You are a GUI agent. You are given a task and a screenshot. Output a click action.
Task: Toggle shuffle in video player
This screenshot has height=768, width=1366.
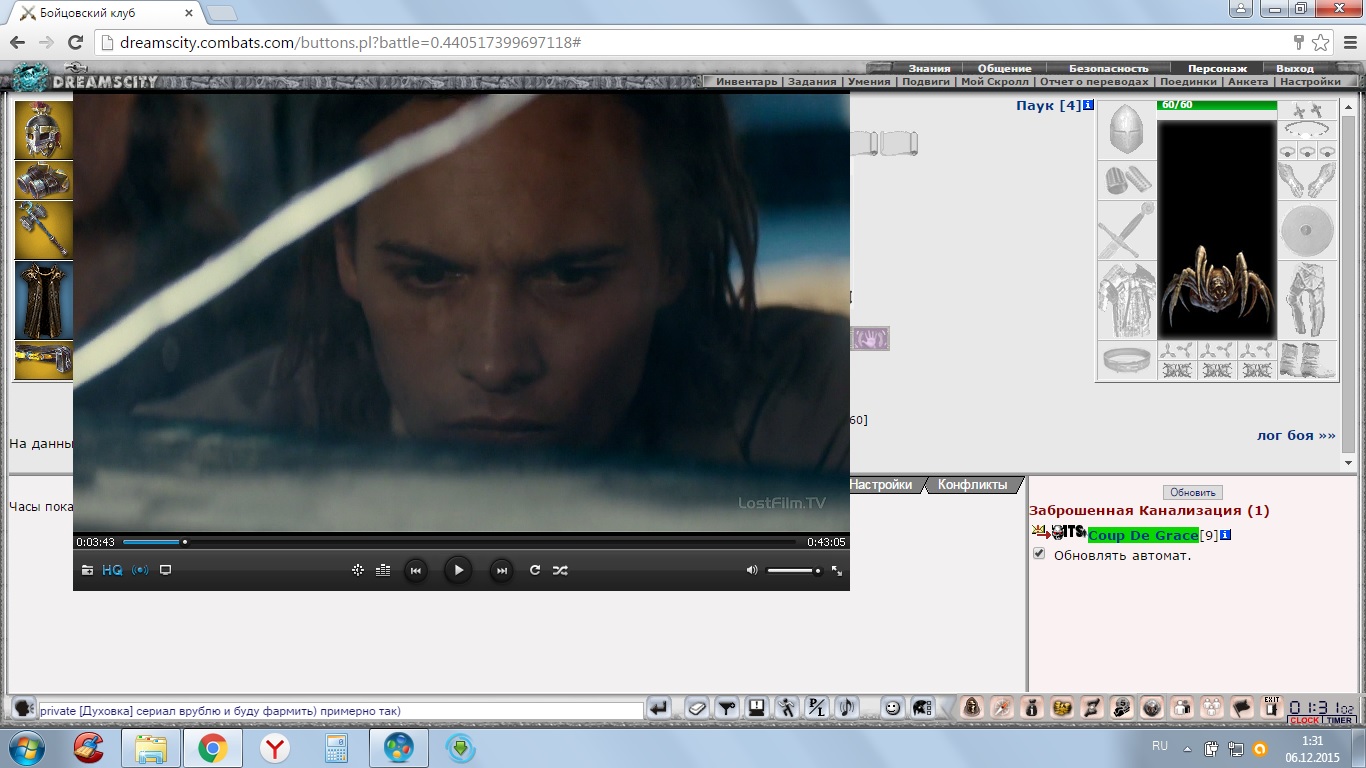pos(560,570)
